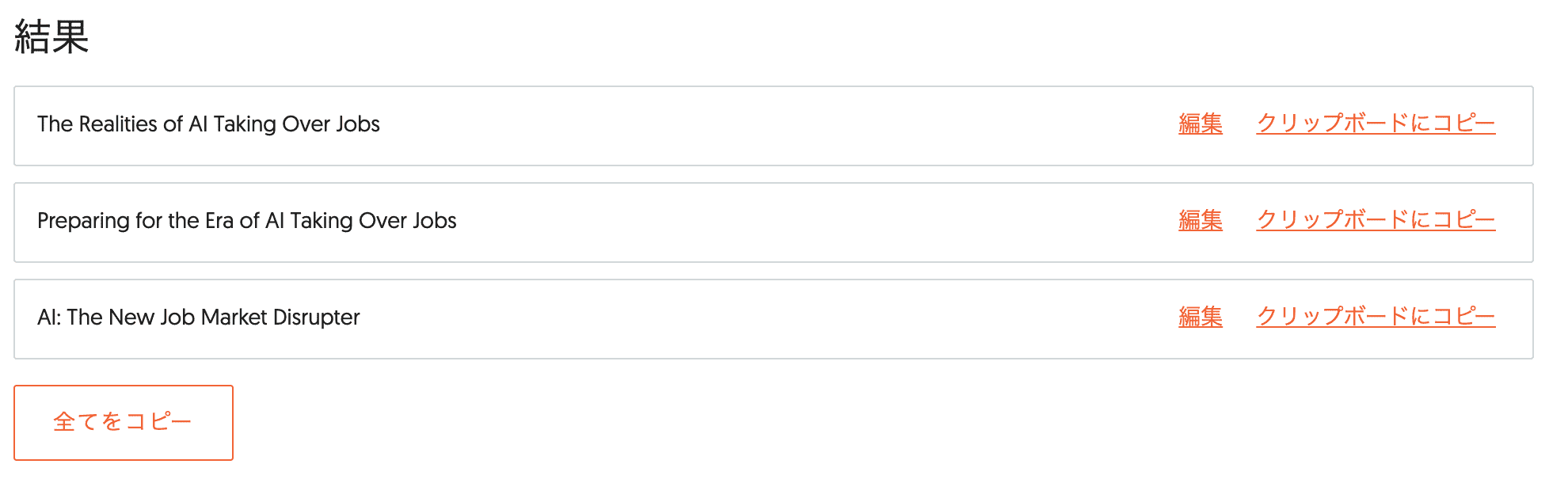This screenshot has width=1568, height=483.
Task: Use the copy all results button
Action: pyautogui.click(x=123, y=422)
